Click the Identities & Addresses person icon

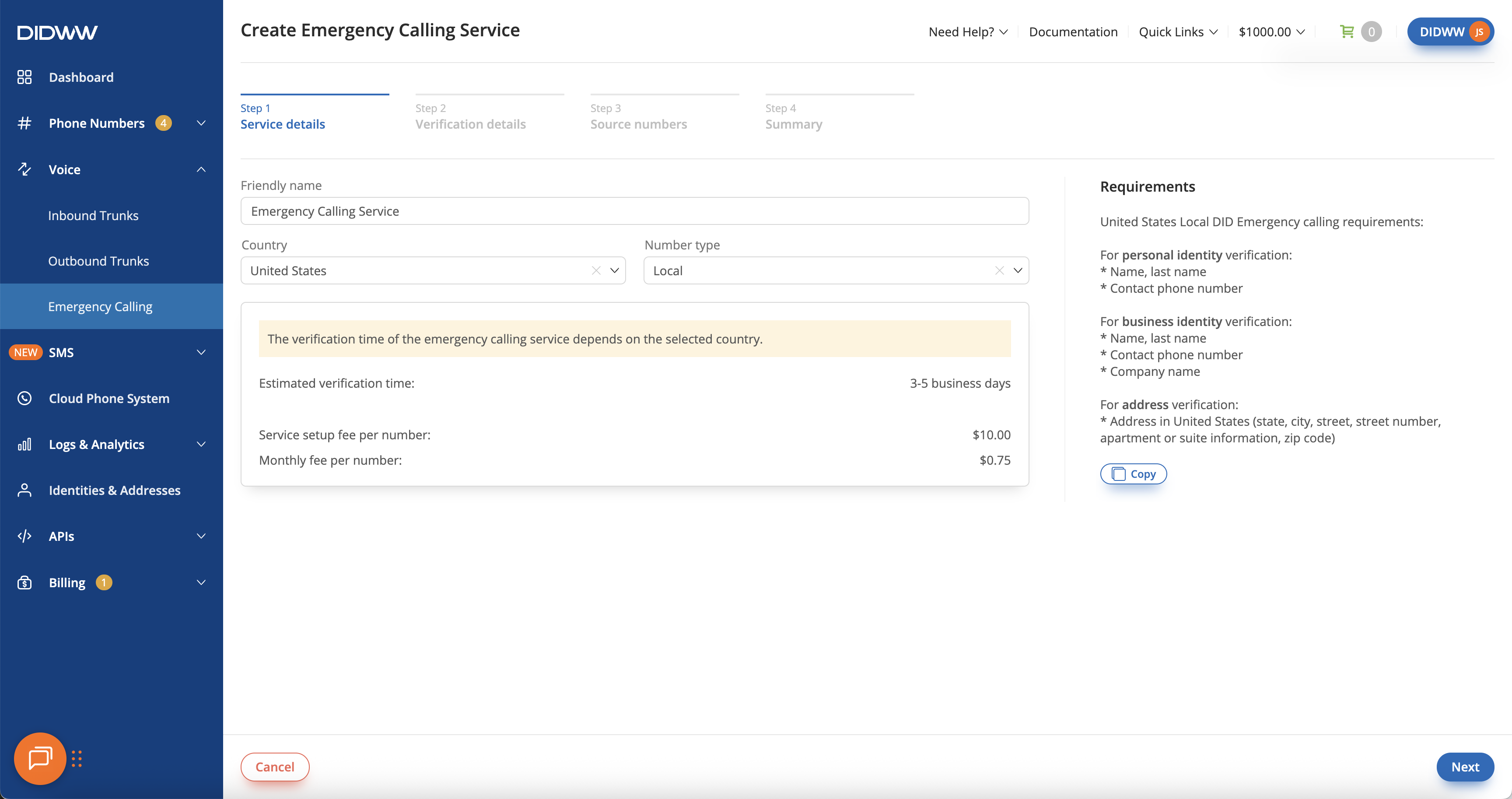click(x=24, y=490)
